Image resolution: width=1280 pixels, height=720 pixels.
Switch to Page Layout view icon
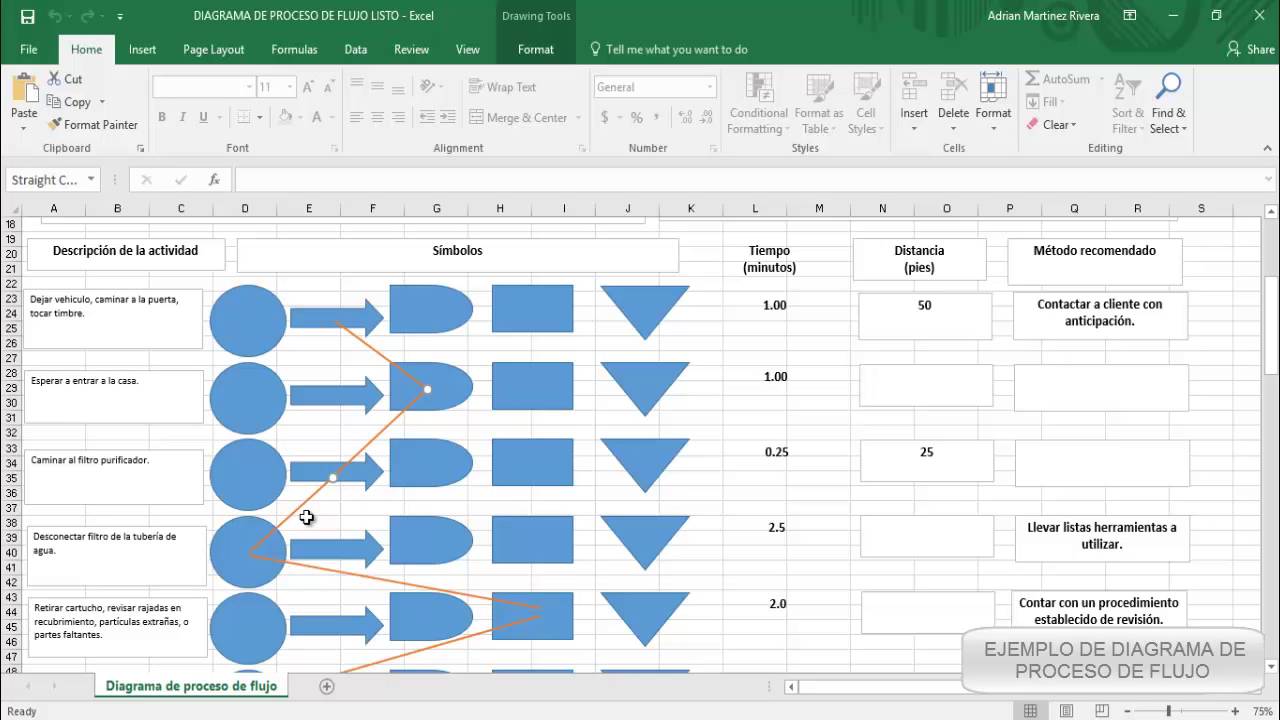pyautogui.click(x=1065, y=711)
